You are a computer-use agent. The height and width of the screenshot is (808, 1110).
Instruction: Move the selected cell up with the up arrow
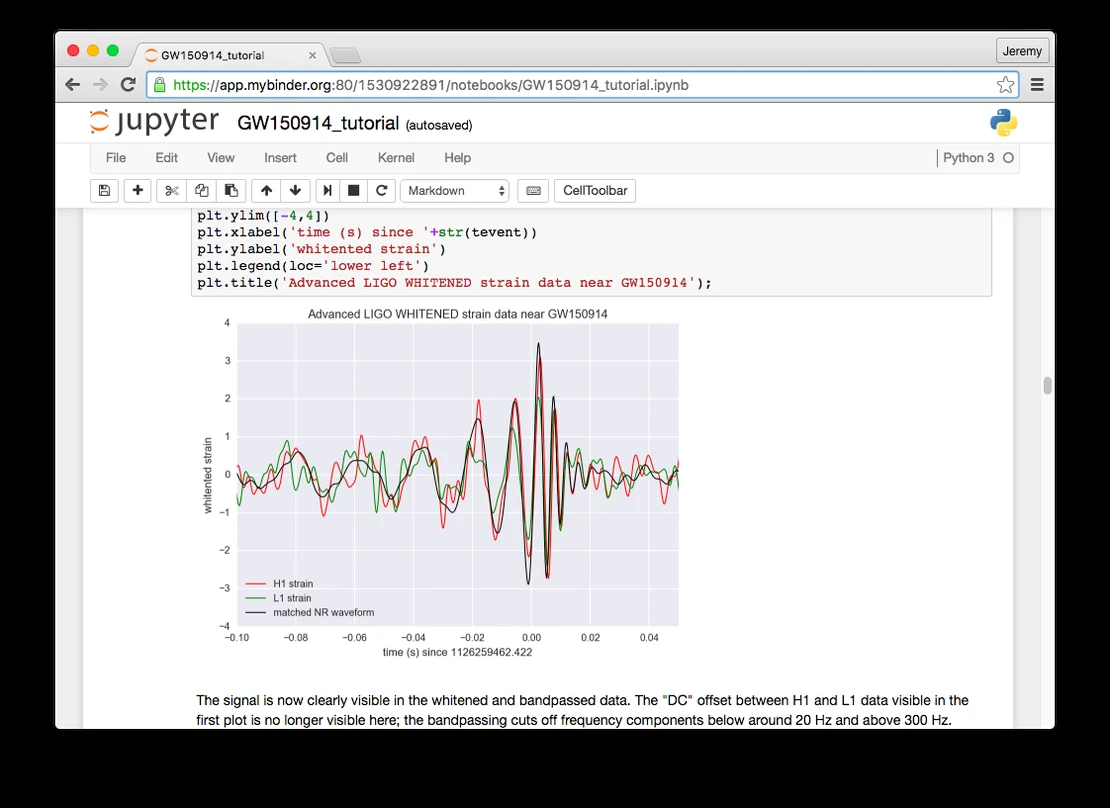[266, 190]
